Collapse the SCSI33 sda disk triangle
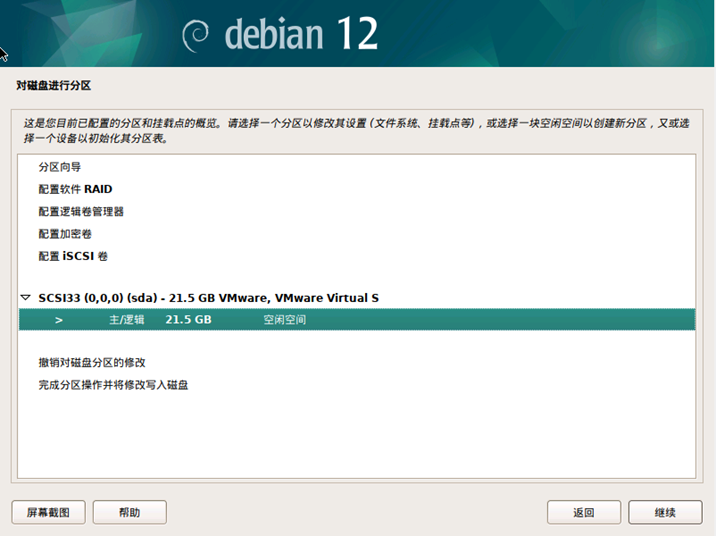The height and width of the screenshot is (536, 716). click(x=25, y=298)
